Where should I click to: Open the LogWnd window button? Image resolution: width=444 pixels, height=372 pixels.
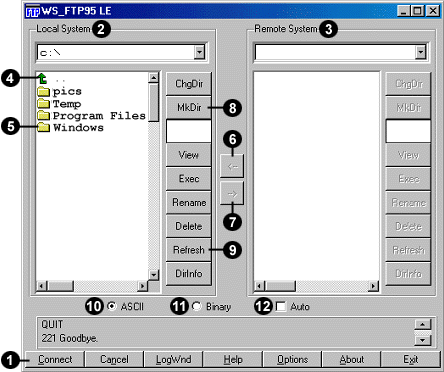coord(174,360)
